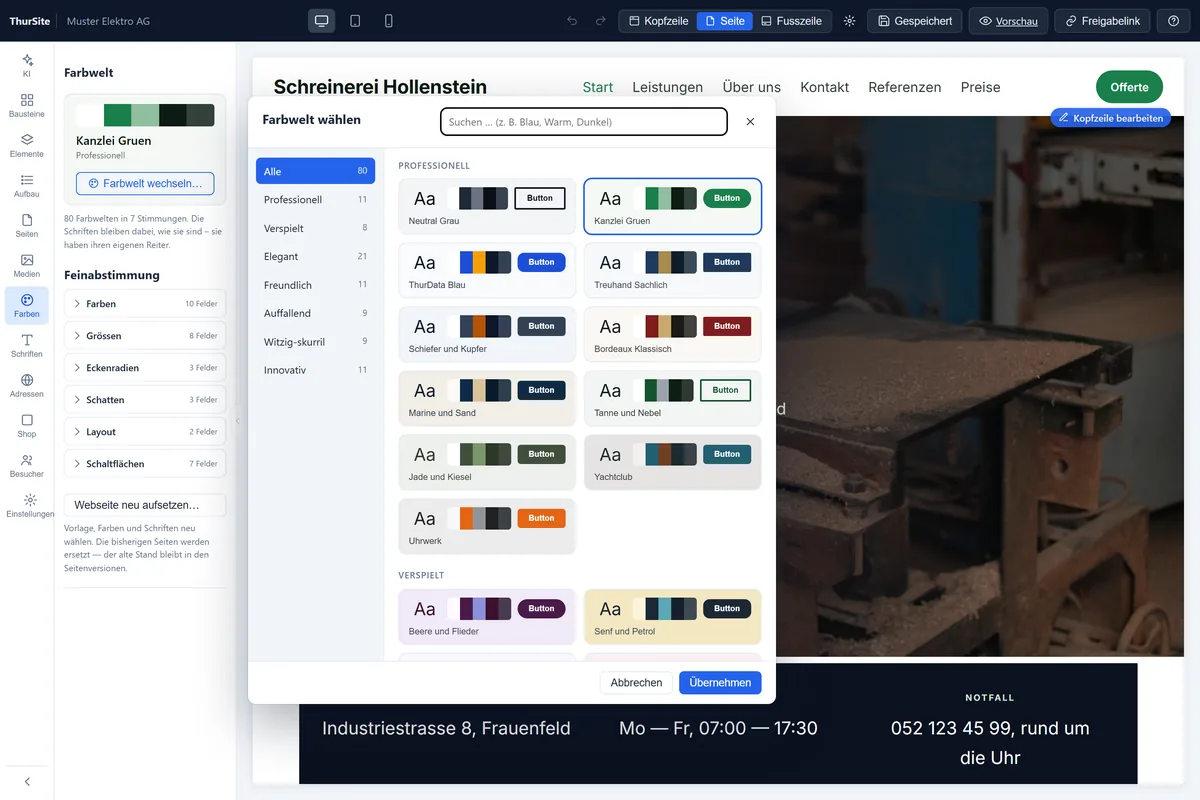
Task: Focus the Farbwelt search field
Action: click(x=584, y=122)
